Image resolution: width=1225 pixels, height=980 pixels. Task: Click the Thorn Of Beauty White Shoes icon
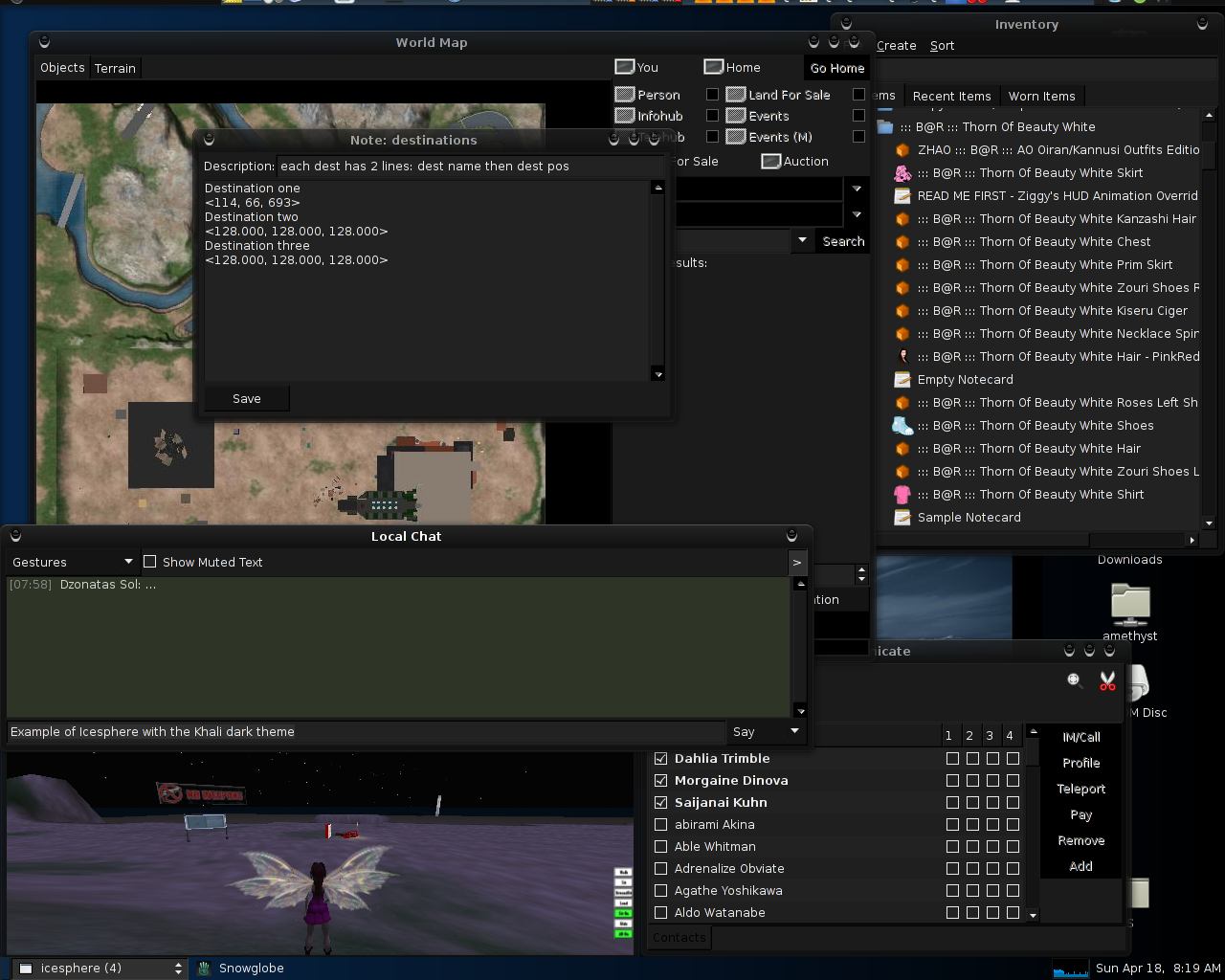coord(902,426)
